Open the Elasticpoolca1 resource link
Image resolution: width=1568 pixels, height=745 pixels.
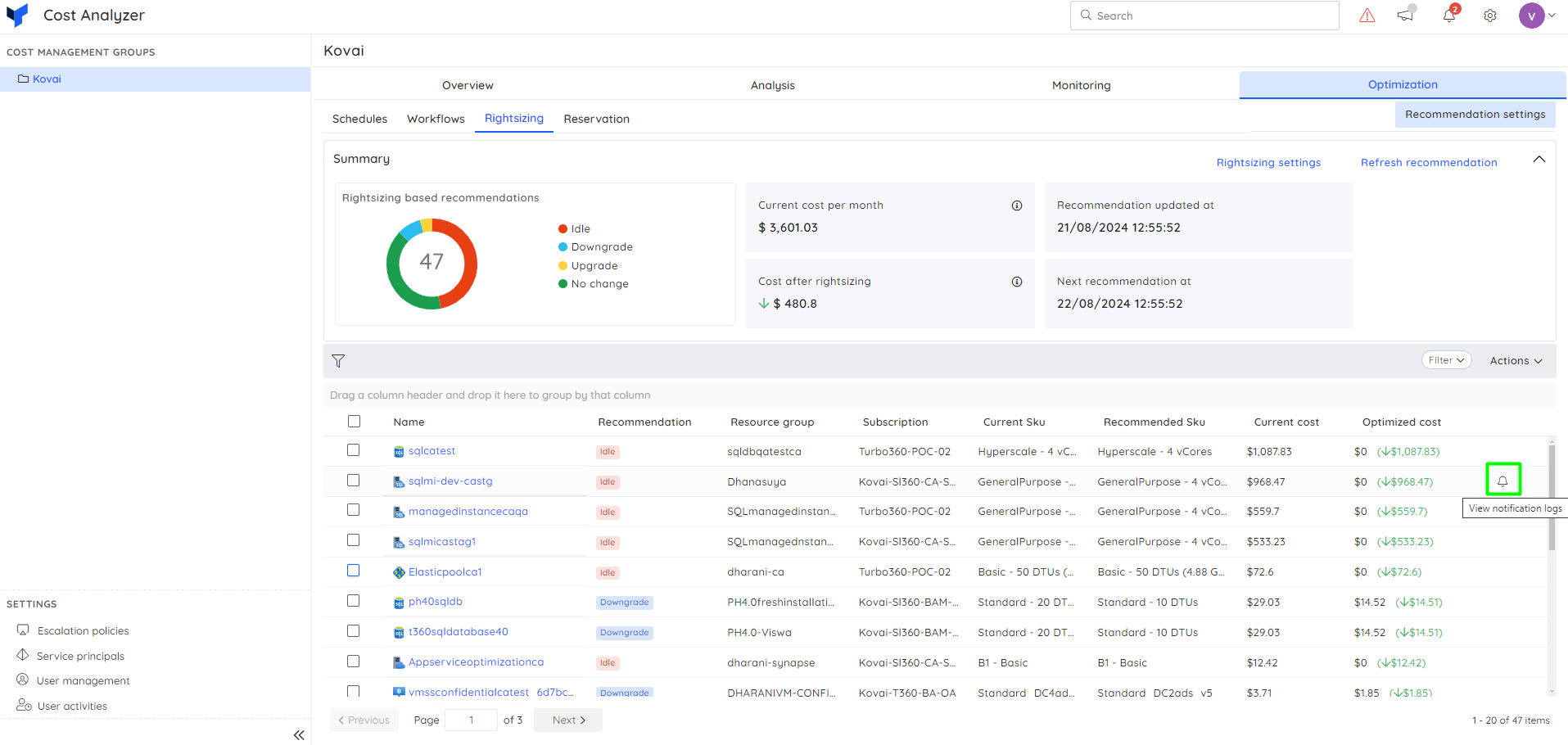445,572
